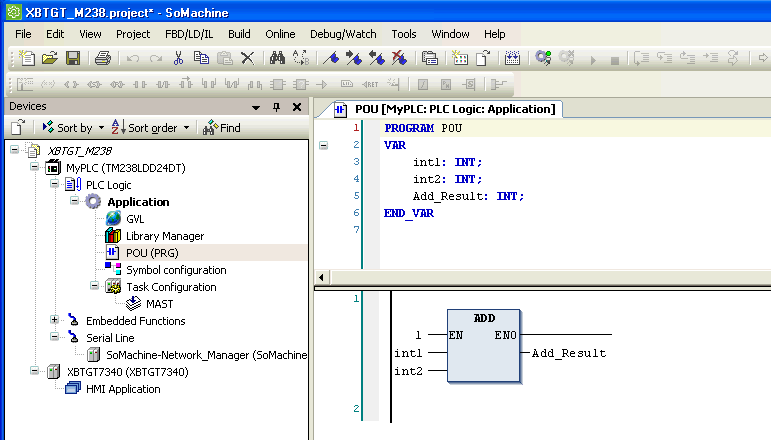The height and width of the screenshot is (440, 771).
Task: Click the Insert box icon in FBD toolbar
Action: [278, 85]
